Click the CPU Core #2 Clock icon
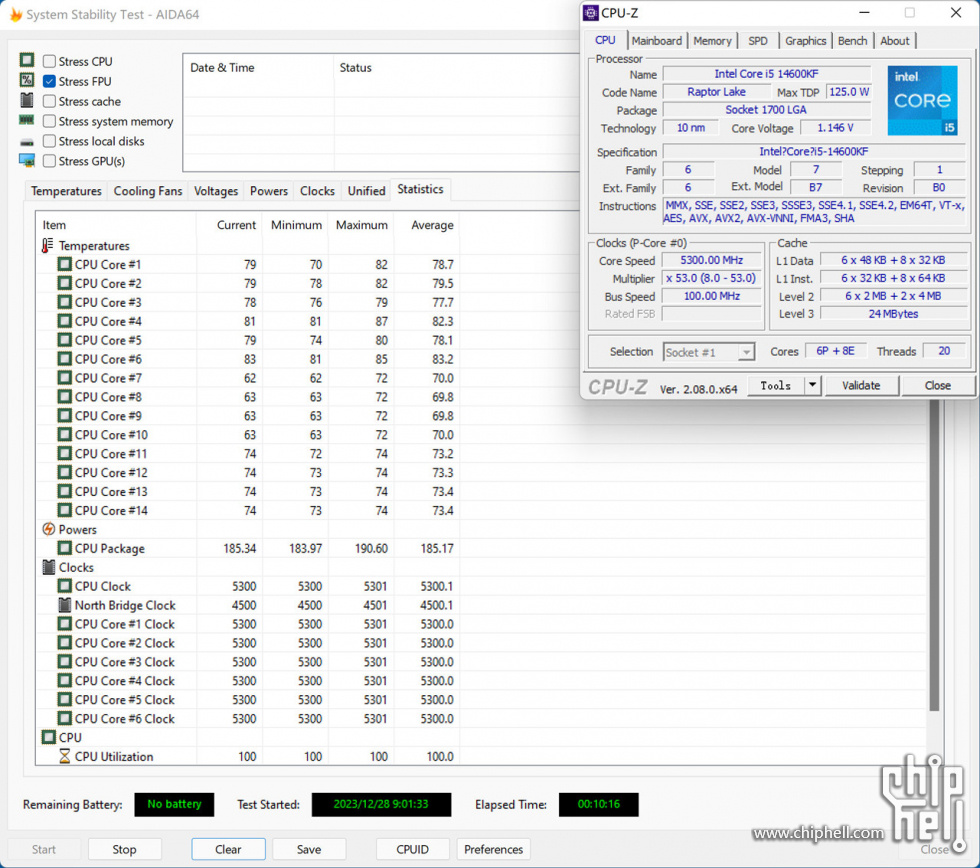The height and width of the screenshot is (868, 980). (64, 642)
